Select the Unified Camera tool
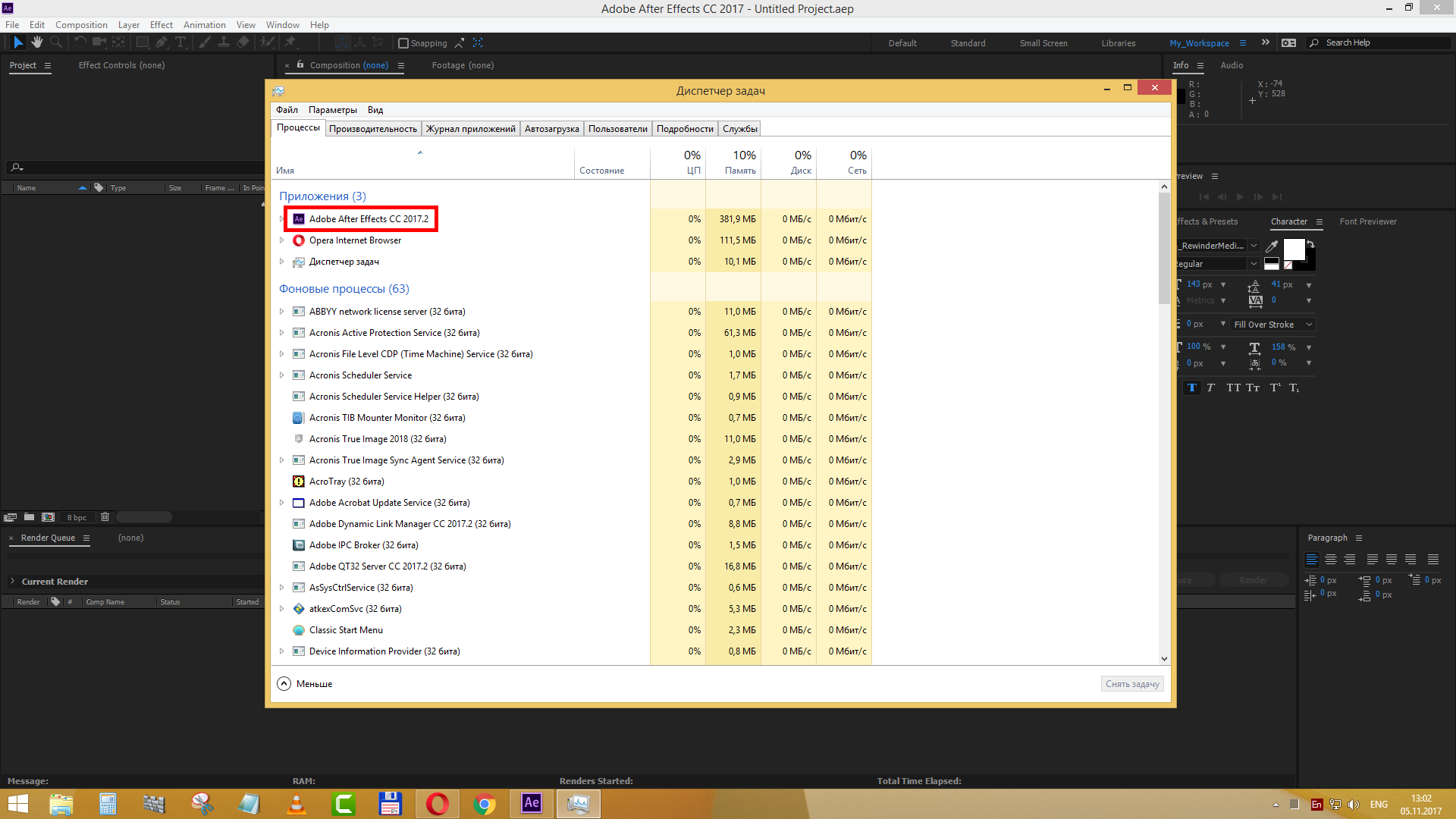 click(x=99, y=42)
